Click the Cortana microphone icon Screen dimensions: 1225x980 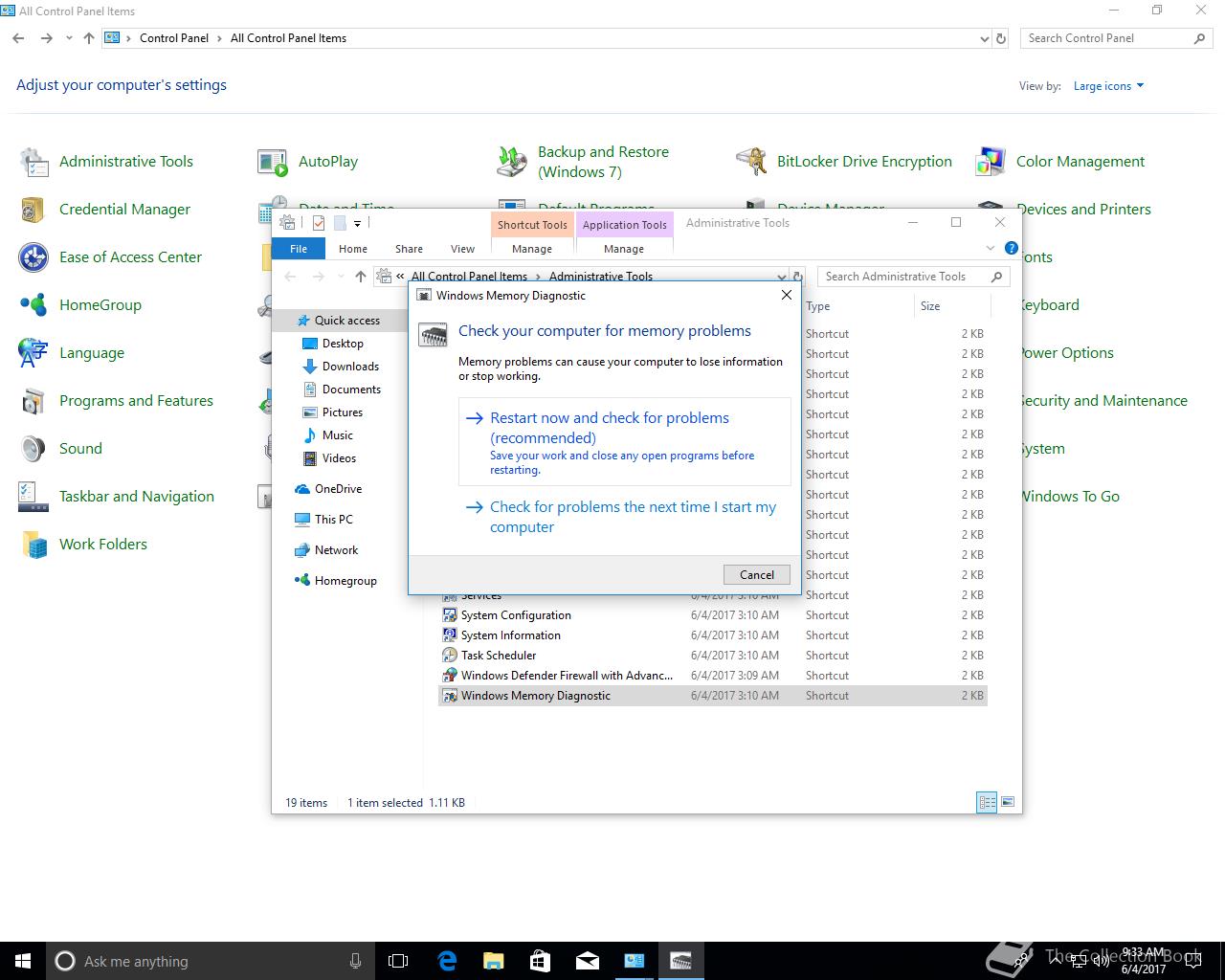(355, 961)
